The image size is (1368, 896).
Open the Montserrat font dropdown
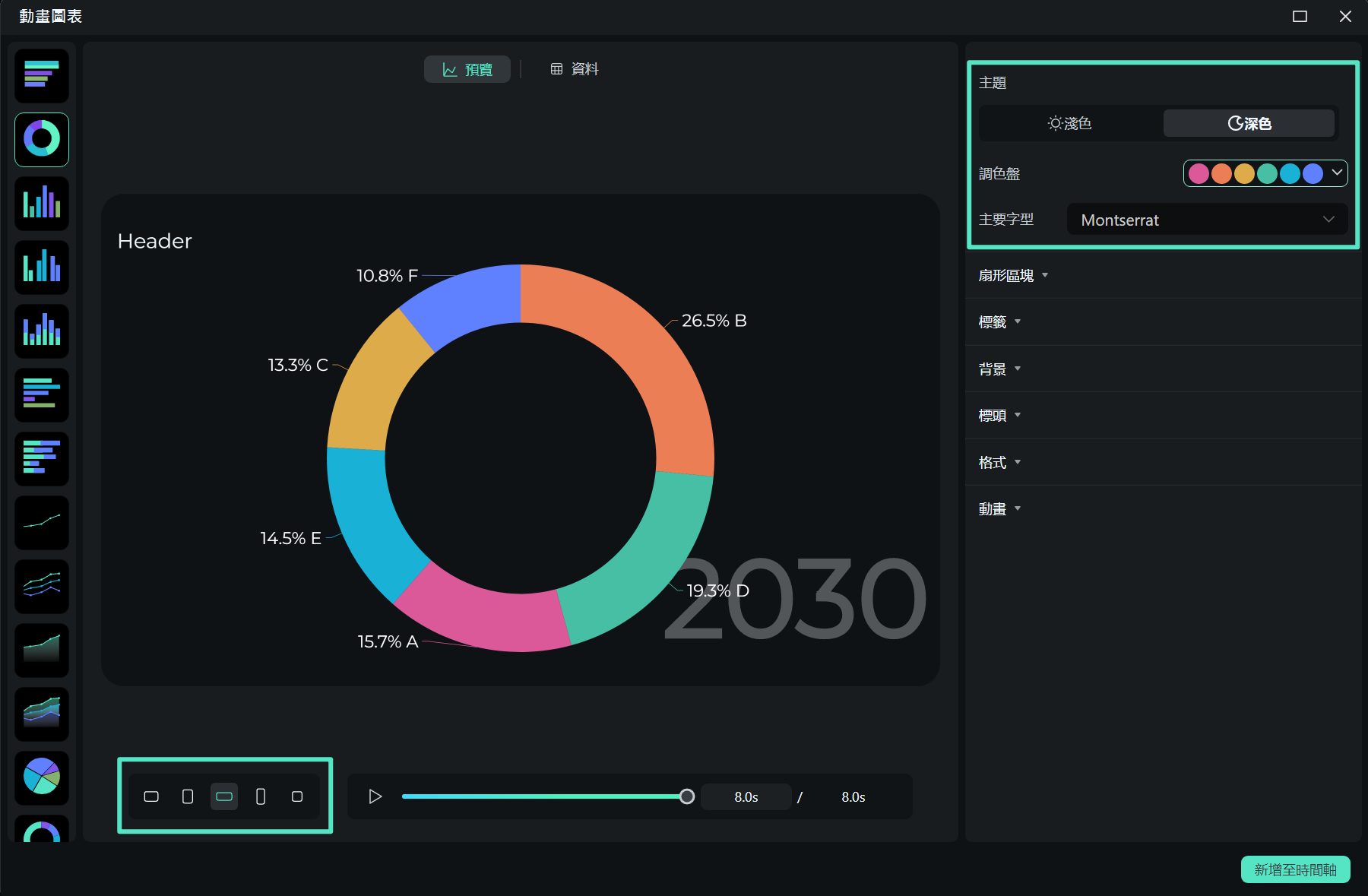1207,220
